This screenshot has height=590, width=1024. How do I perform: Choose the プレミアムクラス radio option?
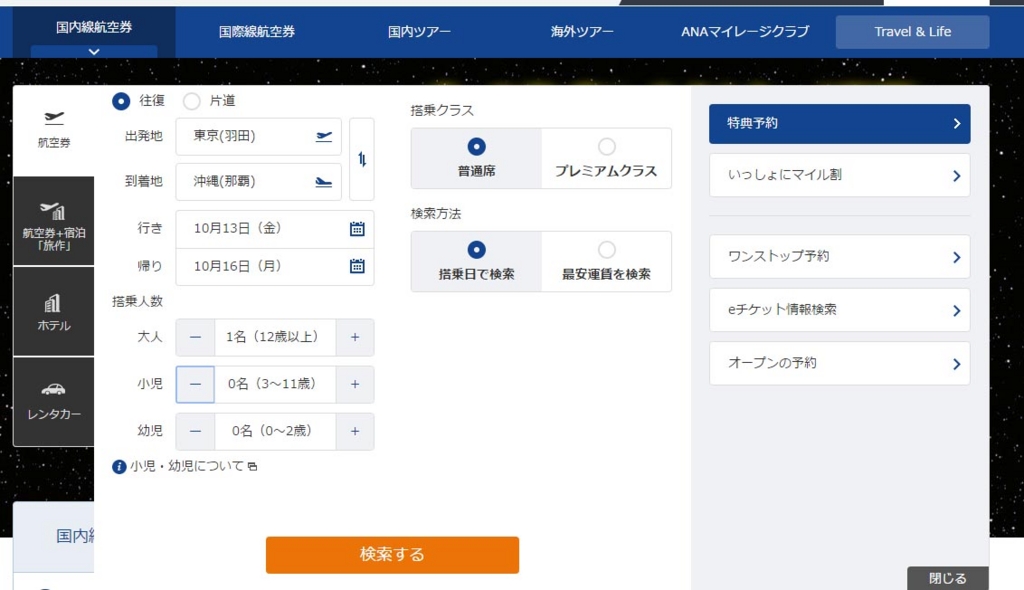pyautogui.click(x=606, y=148)
